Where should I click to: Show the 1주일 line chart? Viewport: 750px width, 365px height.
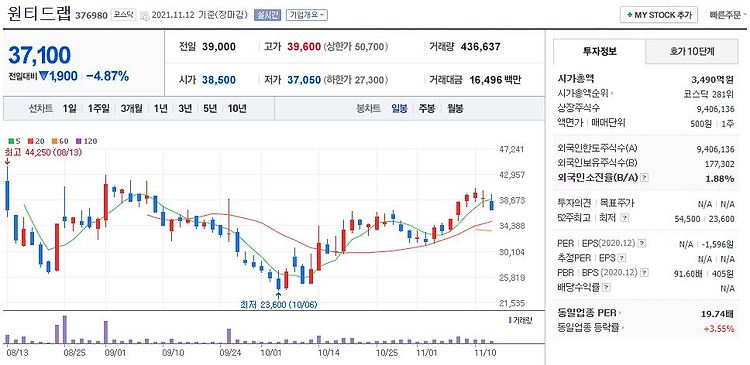click(99, 109)
